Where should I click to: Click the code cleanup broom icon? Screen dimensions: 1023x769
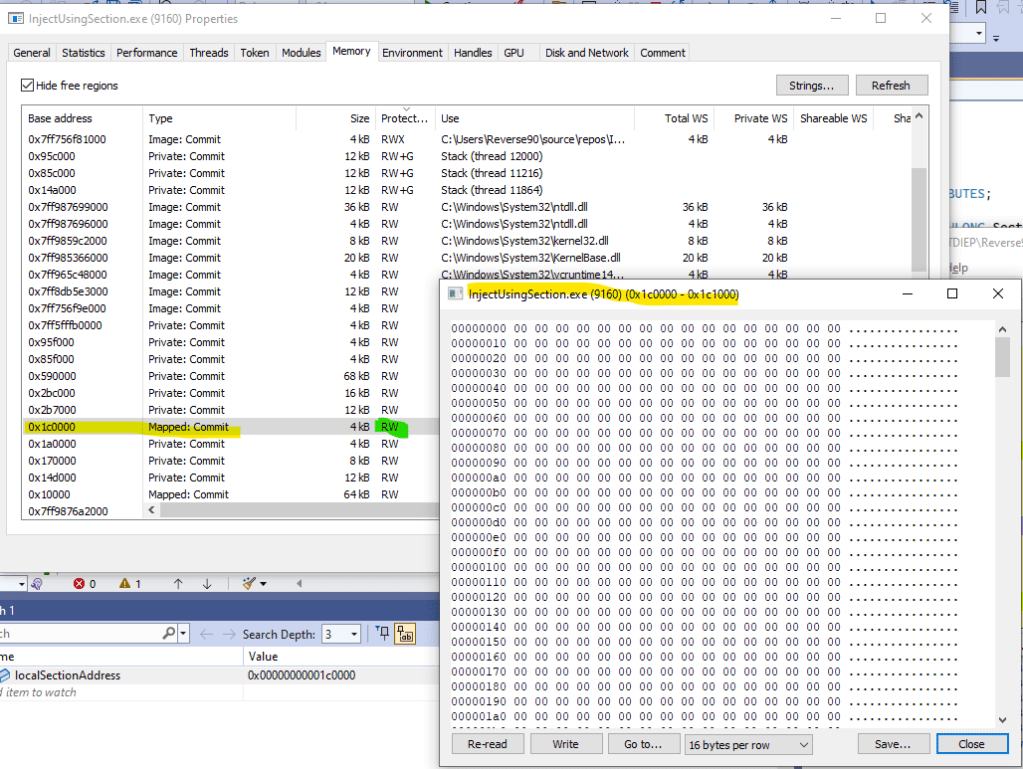coord(249,584)
